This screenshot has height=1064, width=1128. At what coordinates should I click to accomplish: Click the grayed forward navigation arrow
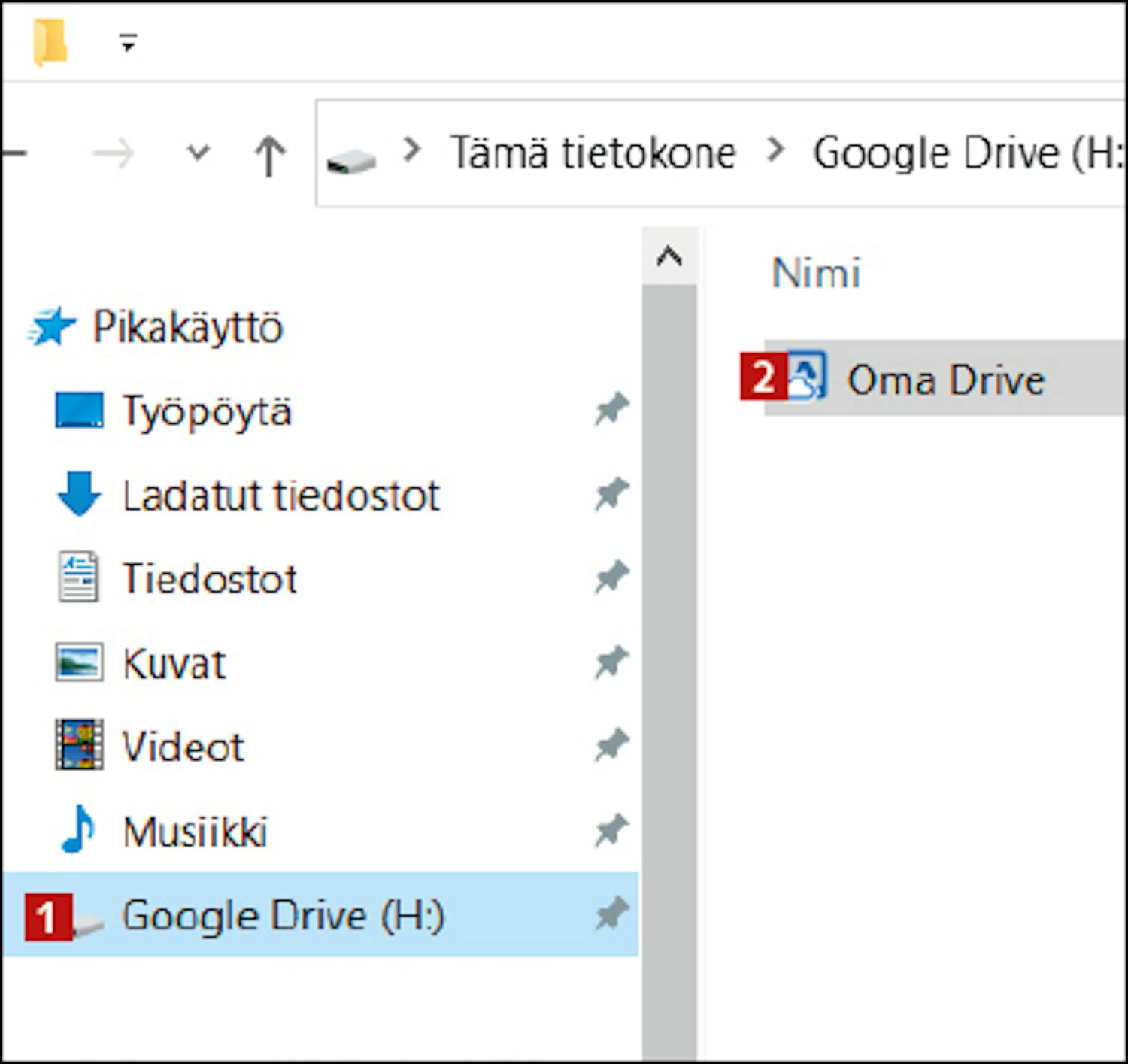[x=114, y=154]
